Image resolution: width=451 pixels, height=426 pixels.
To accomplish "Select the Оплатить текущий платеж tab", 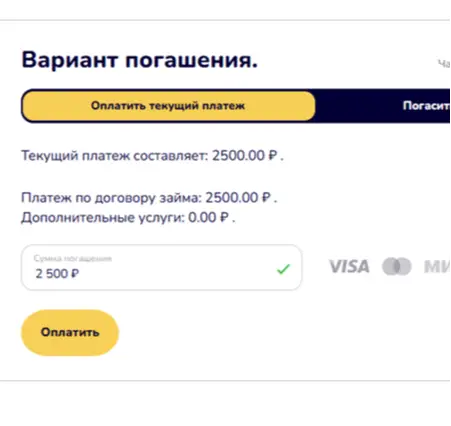I will pos(168,106).
